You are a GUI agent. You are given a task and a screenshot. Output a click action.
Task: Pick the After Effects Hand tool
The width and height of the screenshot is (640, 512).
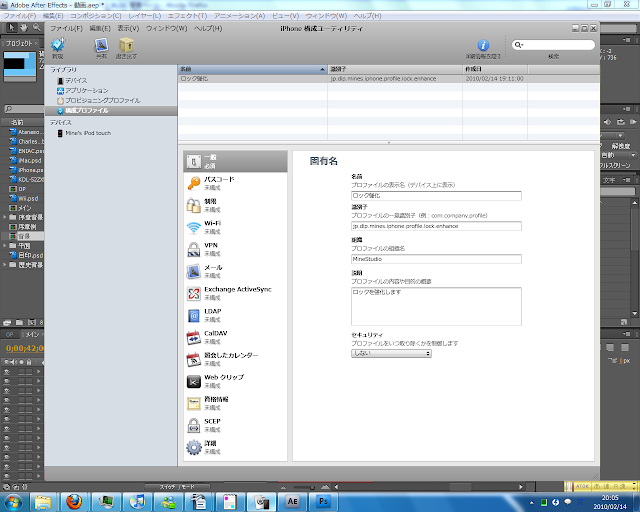(24, 27)
